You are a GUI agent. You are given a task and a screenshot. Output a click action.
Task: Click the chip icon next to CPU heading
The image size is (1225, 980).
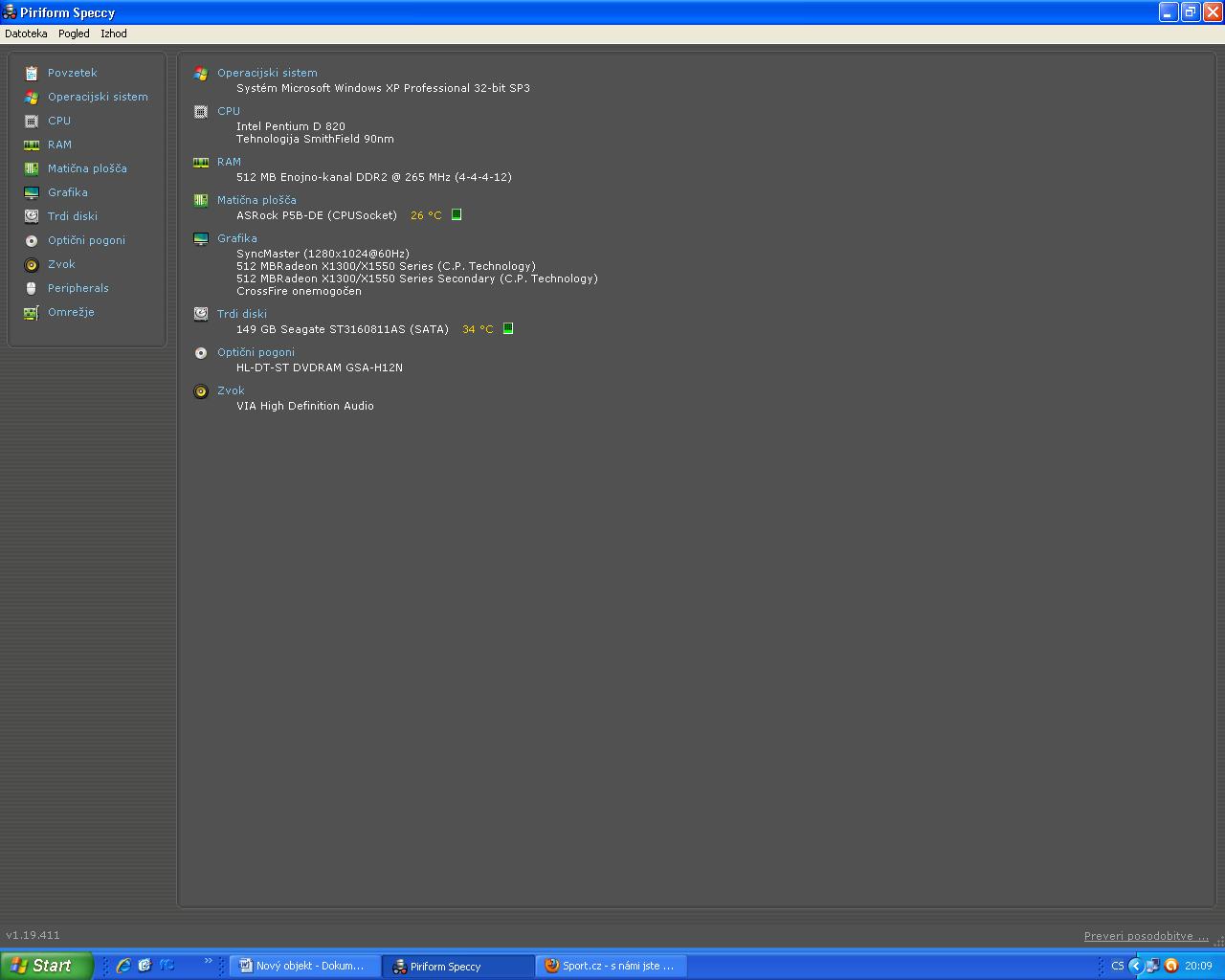[201, 111]
